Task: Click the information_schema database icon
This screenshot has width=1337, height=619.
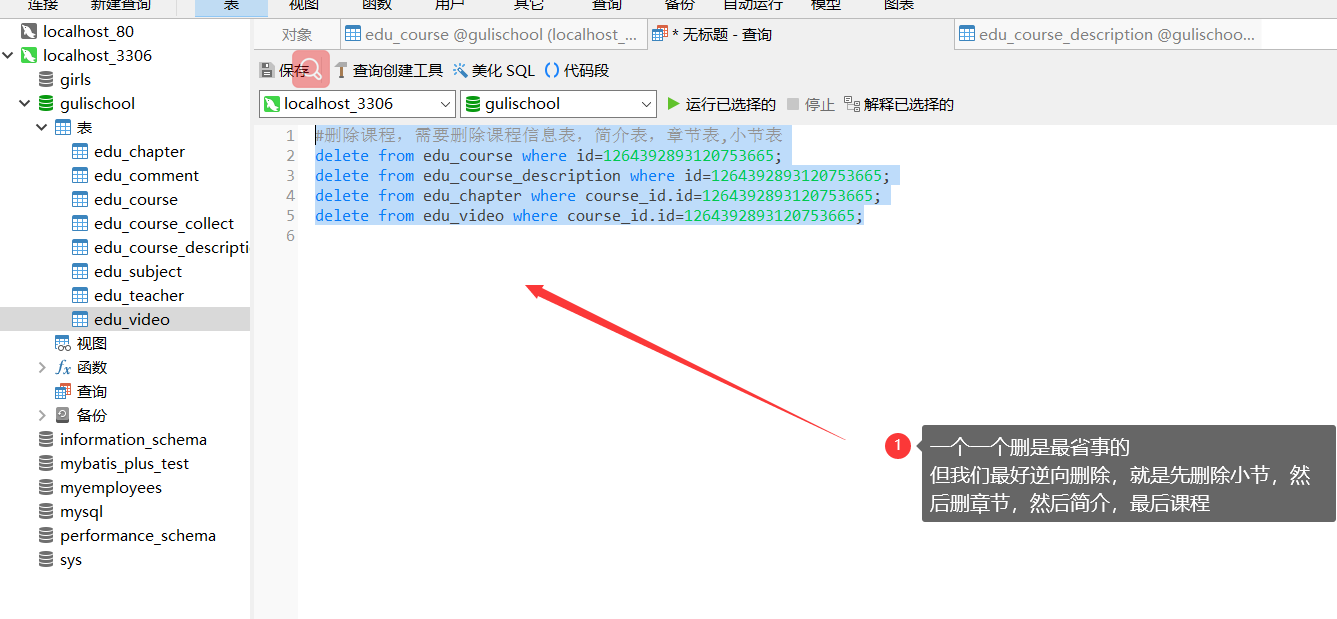Action: (46, 440)
